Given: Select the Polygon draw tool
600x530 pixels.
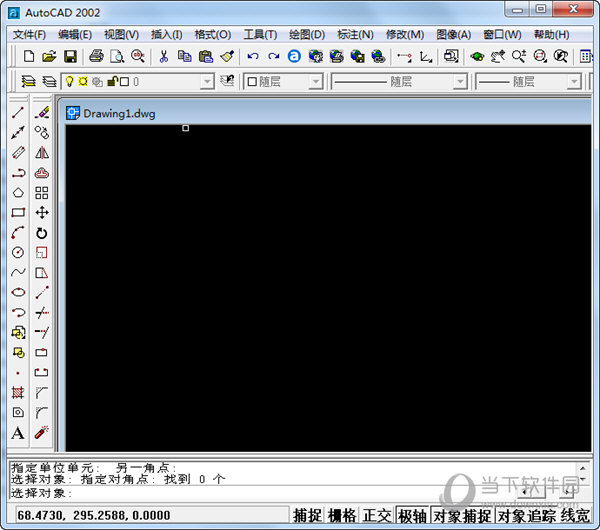Looking at the screenshot, I should click(x=18, y=192).
